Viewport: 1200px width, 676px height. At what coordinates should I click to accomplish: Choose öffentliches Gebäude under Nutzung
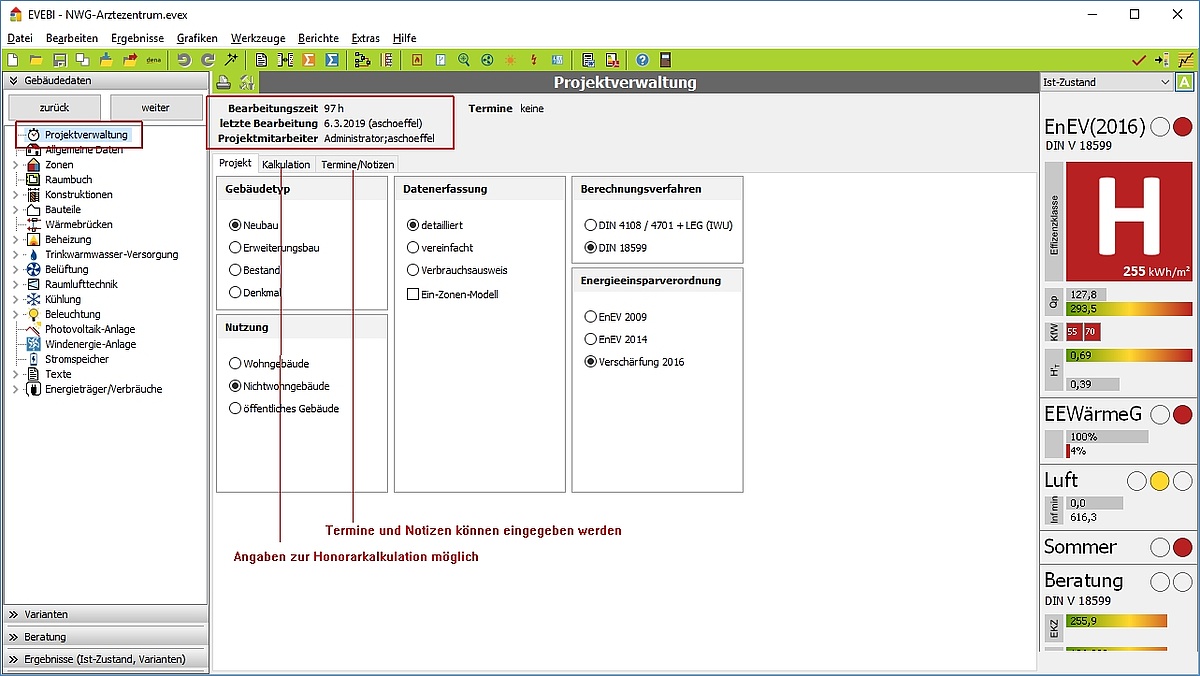tap(235, 408)
